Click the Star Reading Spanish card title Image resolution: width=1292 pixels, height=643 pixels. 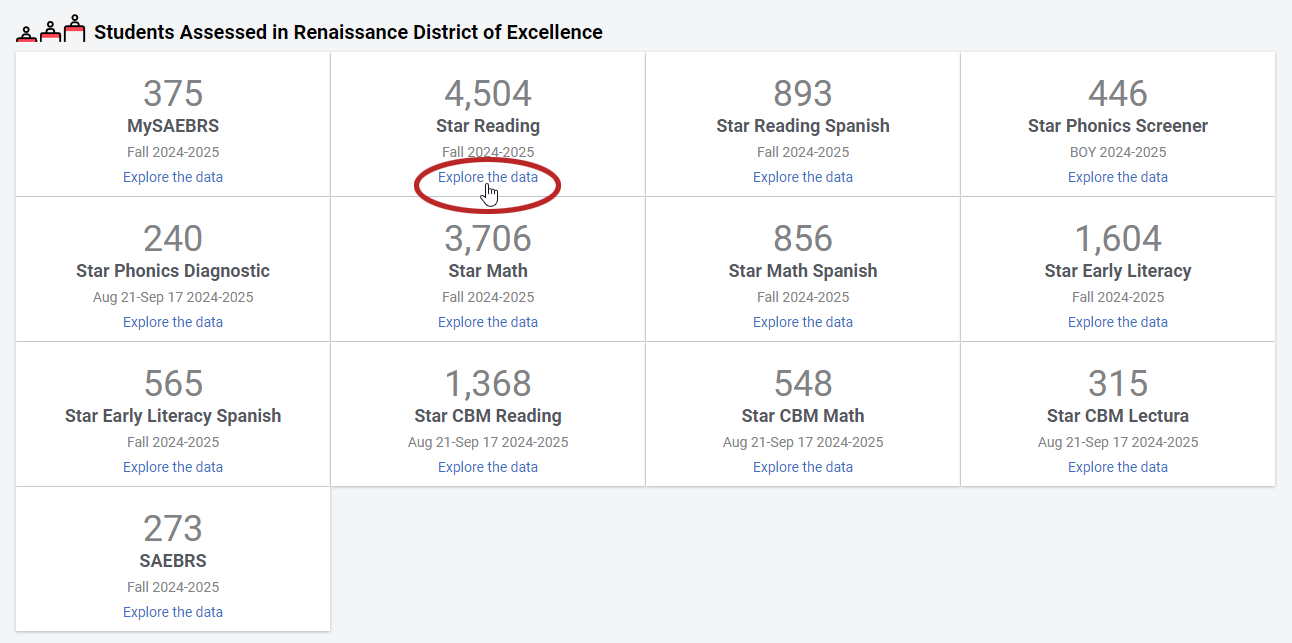pyautogui.click(x=803, y=126)
